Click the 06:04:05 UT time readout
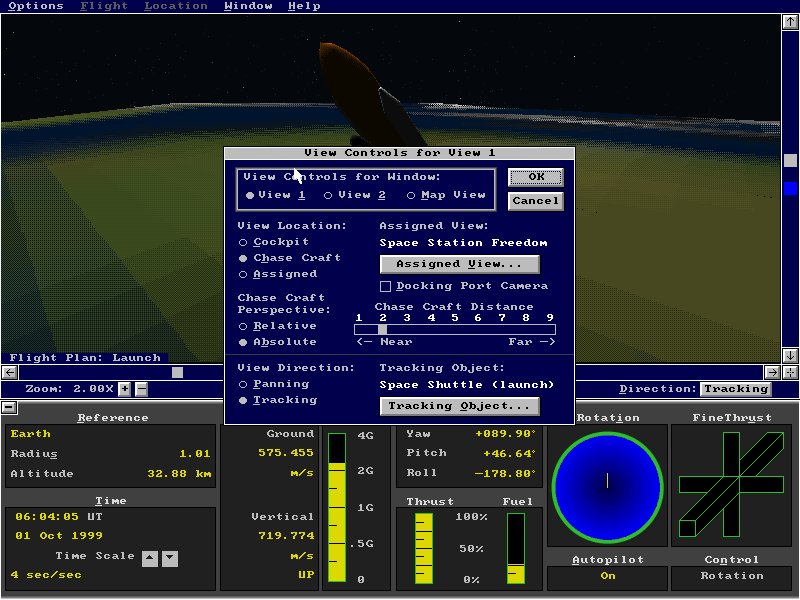 click(x=59, y=517)
